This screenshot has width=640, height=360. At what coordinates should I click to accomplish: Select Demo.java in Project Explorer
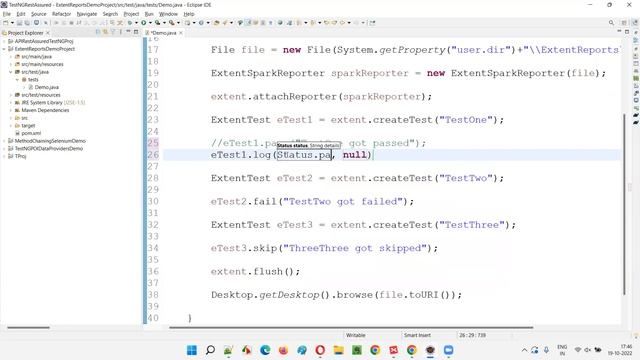(x=46, y=87)
